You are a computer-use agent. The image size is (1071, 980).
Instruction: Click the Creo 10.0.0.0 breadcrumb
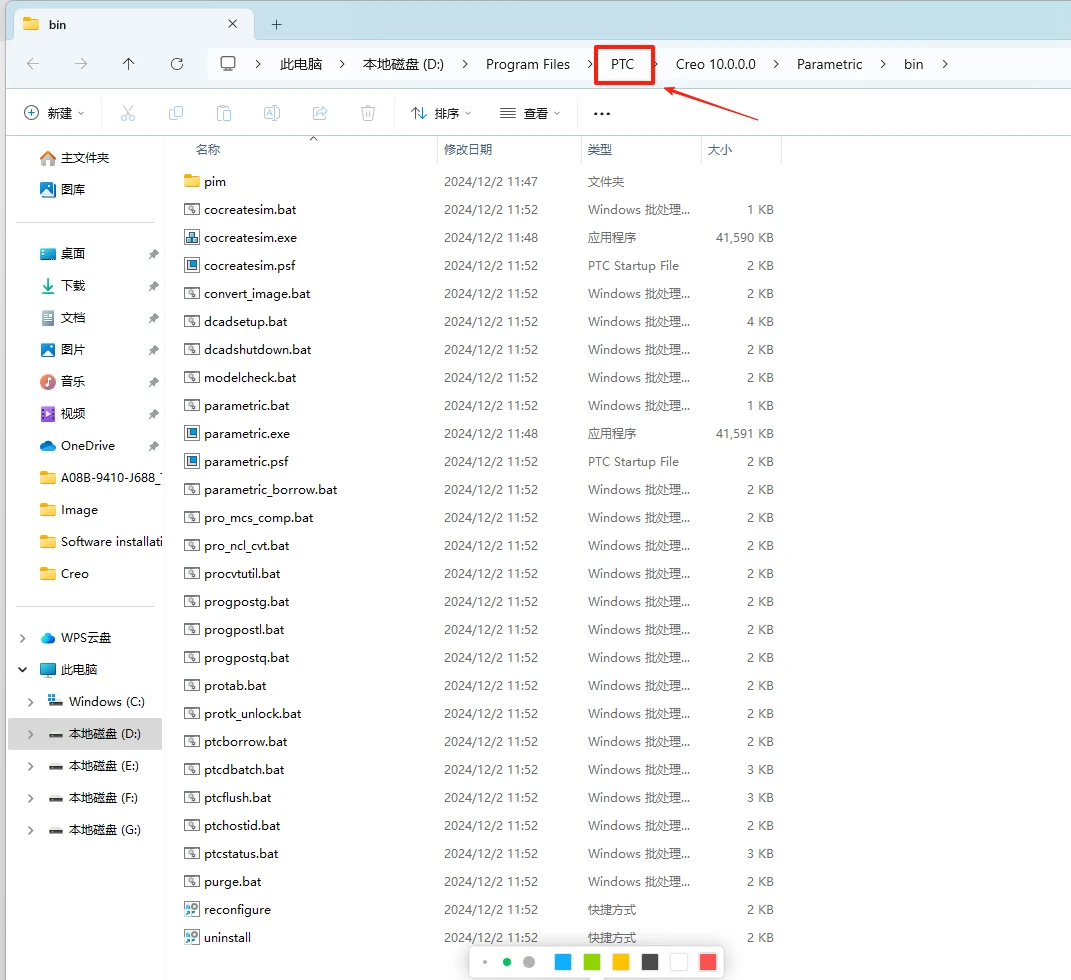715,64
